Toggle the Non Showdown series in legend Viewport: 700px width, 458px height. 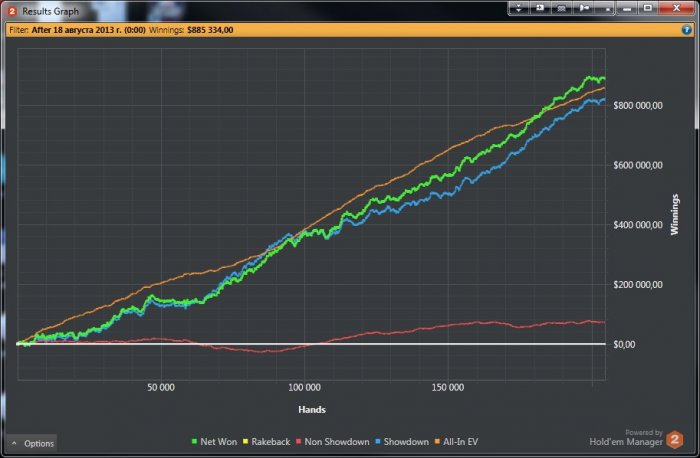333,441
